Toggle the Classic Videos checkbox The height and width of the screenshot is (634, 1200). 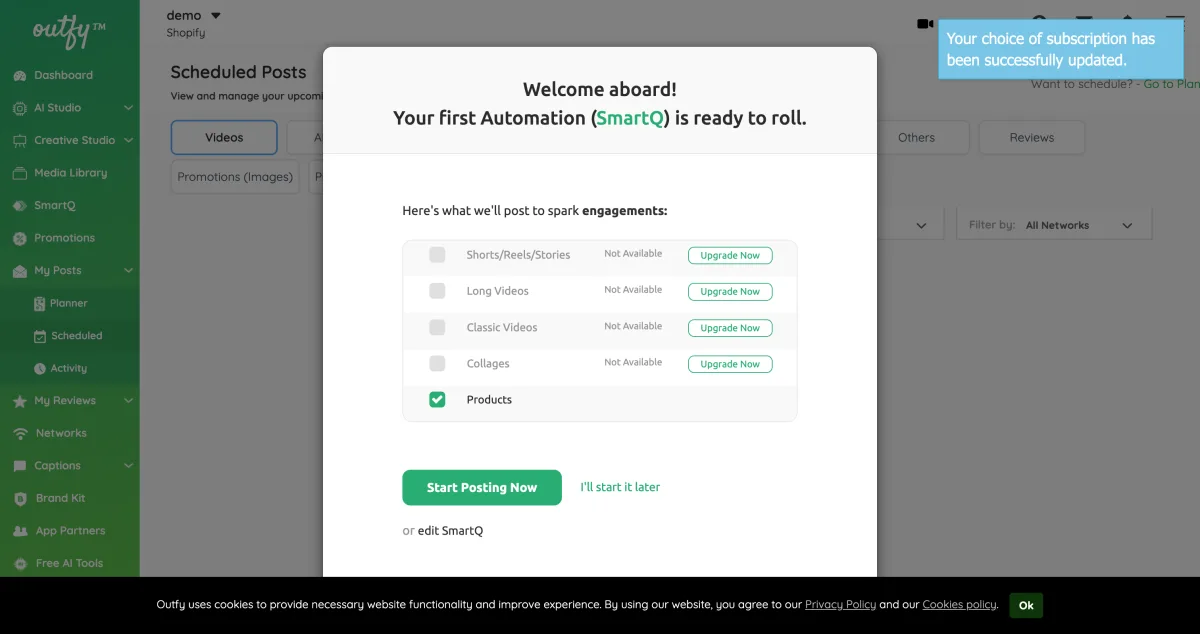click(x=437, y=327)
